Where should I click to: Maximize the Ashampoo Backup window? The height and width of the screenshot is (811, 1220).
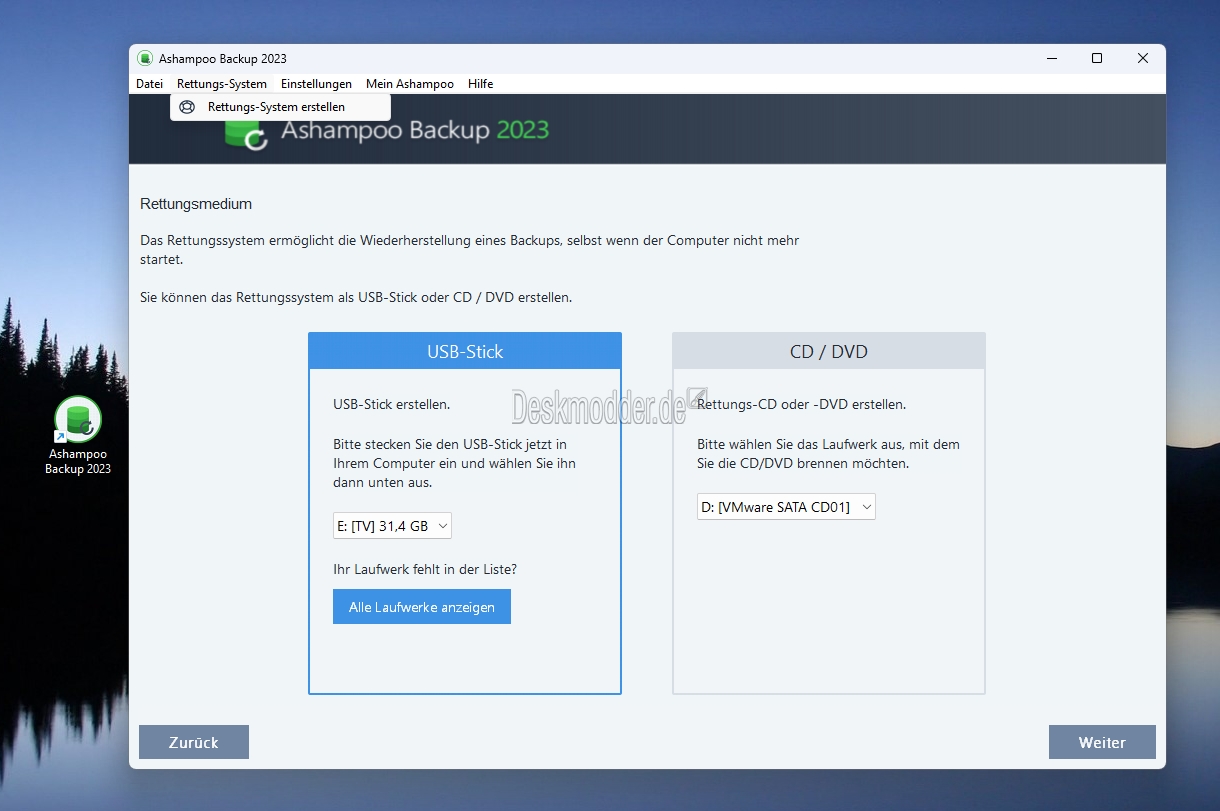click(1097, 59)
